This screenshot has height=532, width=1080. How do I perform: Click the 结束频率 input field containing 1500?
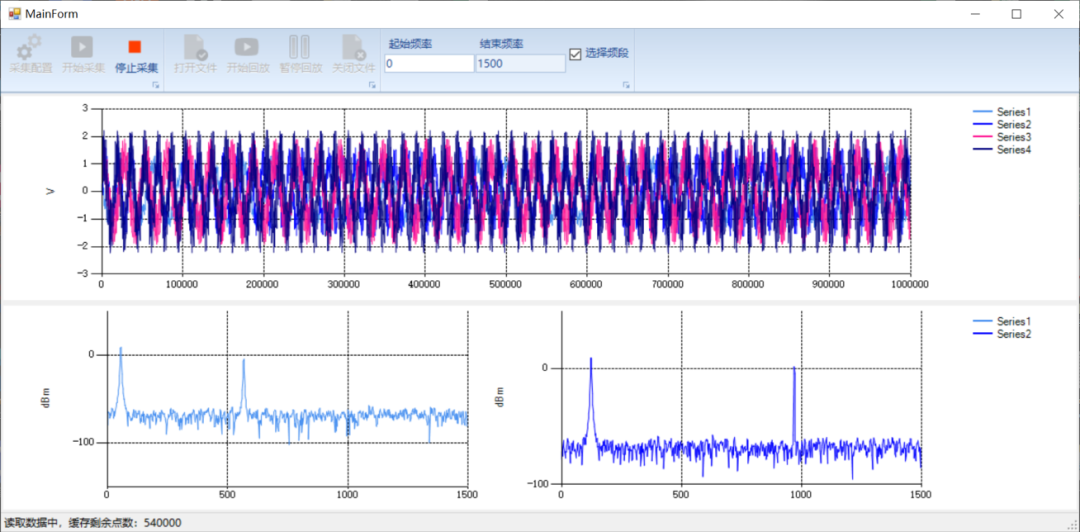(x=520, y=63)
